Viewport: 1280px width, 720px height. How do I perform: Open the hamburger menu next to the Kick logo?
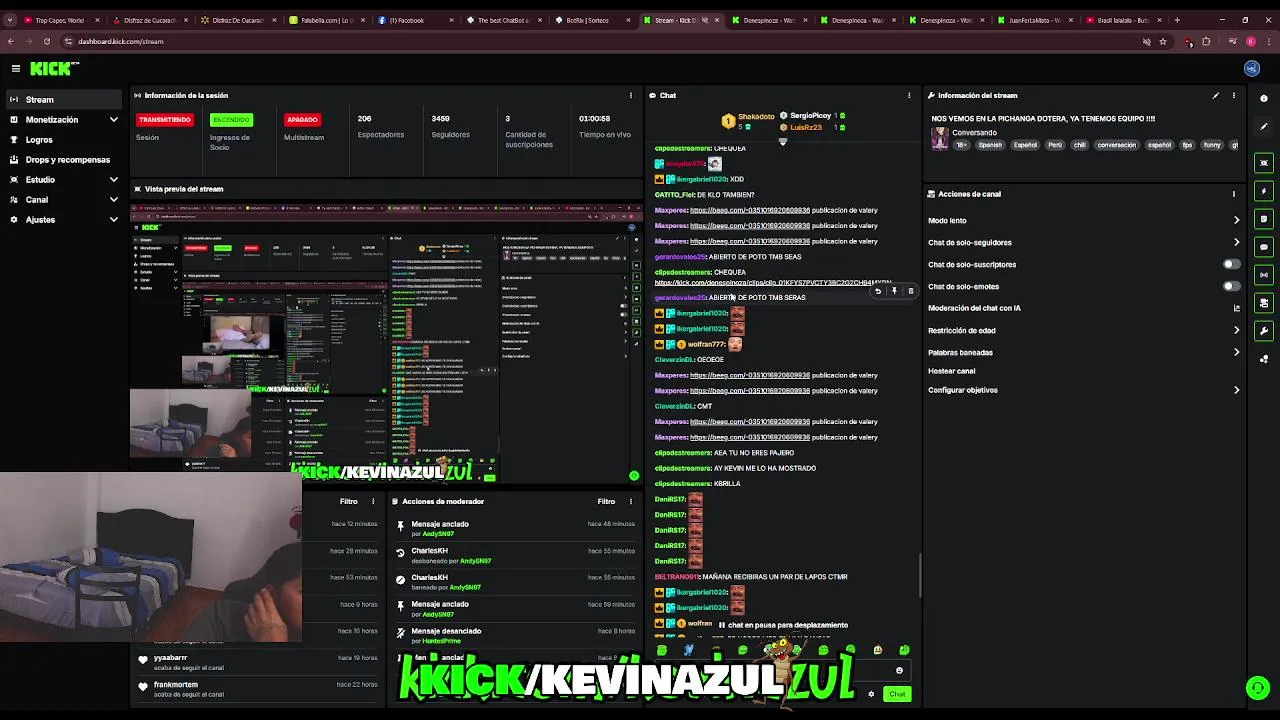(x=16, y=68)
